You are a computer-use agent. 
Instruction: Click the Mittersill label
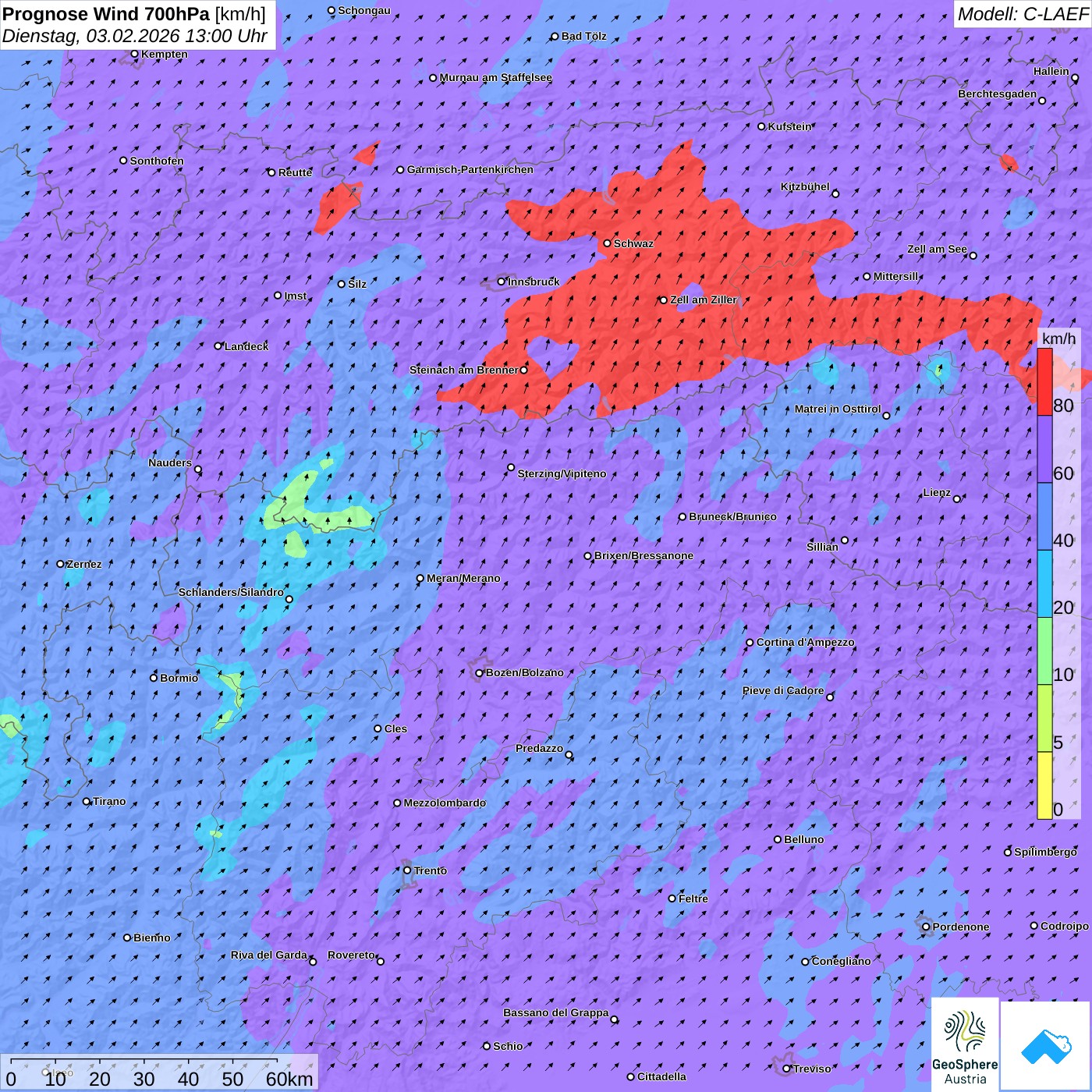pyautogui.click(x=895, y=276)
